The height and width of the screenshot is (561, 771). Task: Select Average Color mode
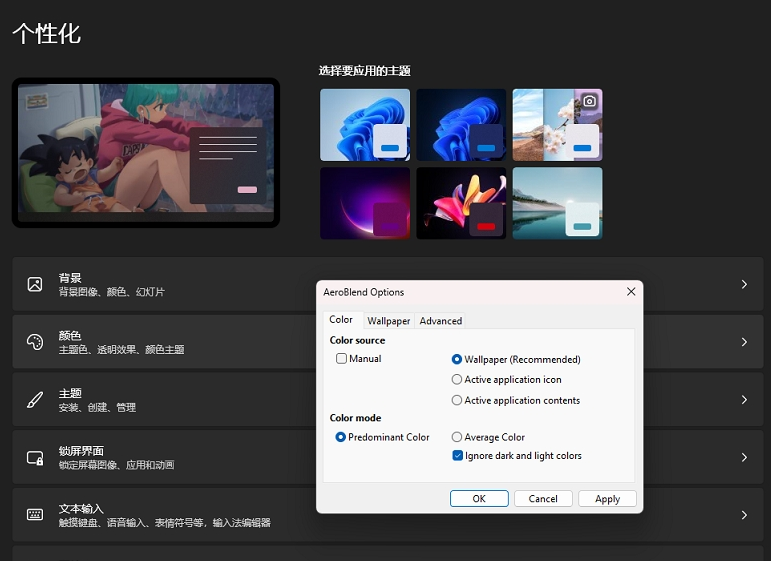click(457, 437)
